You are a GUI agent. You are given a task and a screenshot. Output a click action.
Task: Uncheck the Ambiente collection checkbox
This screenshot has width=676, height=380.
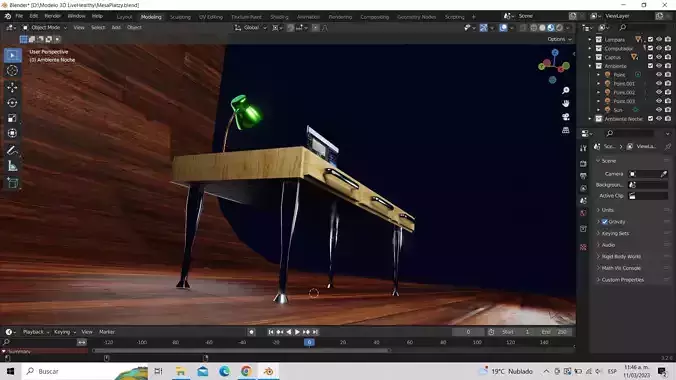651,66
